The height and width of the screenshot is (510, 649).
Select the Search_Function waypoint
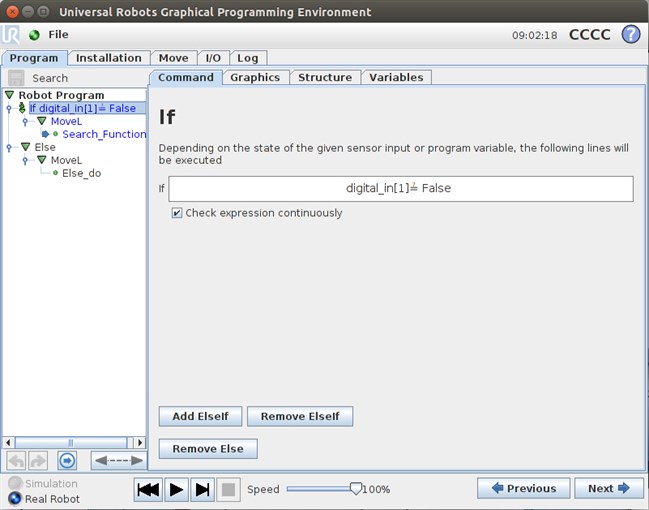104,134
